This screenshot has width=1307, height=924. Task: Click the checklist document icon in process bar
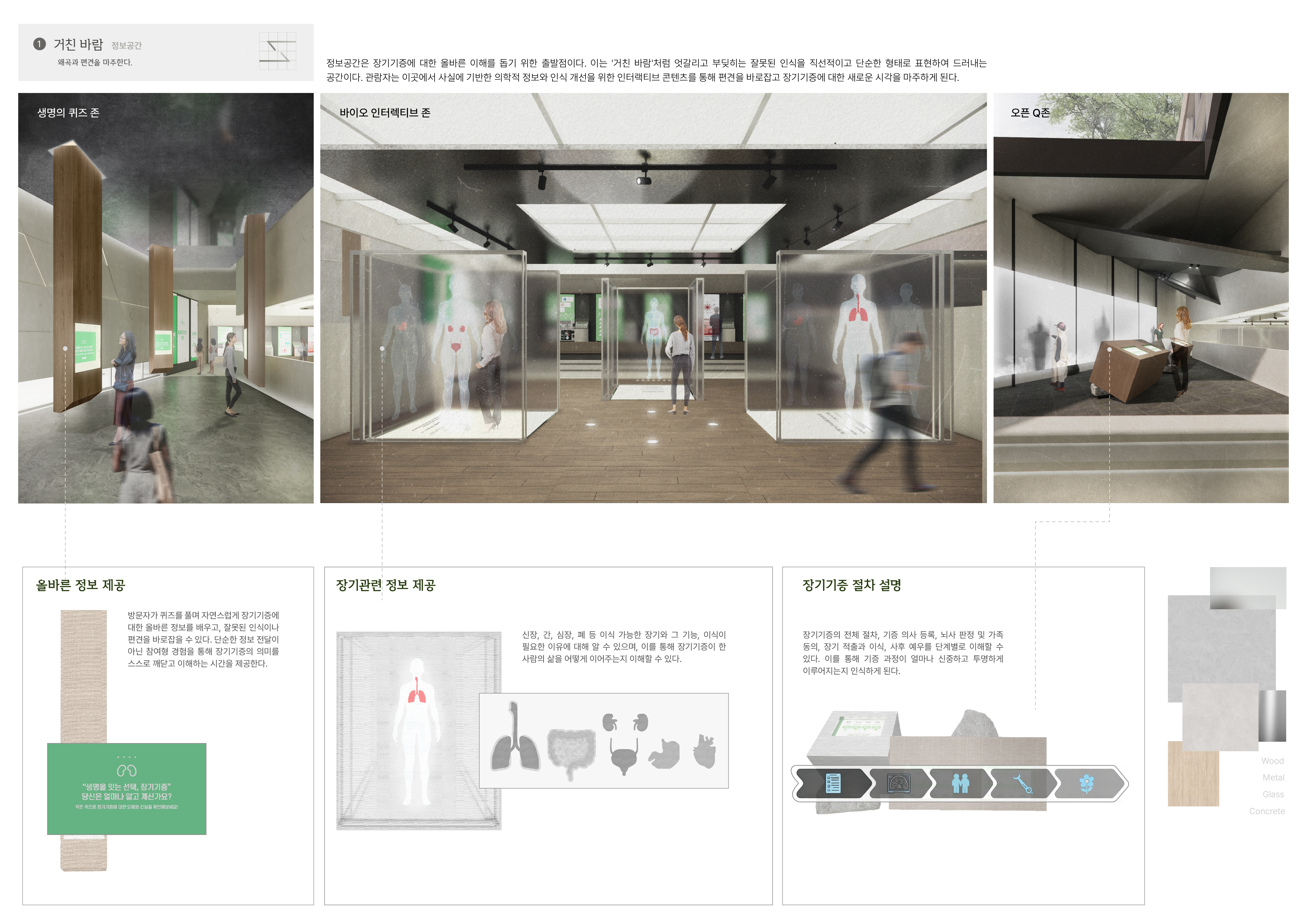(833, 783)
